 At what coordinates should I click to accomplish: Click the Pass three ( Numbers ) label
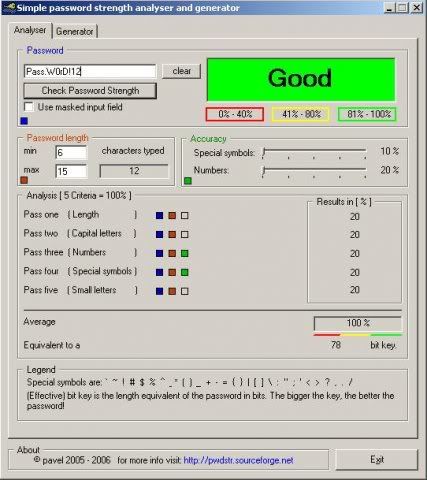click(80, 252)
